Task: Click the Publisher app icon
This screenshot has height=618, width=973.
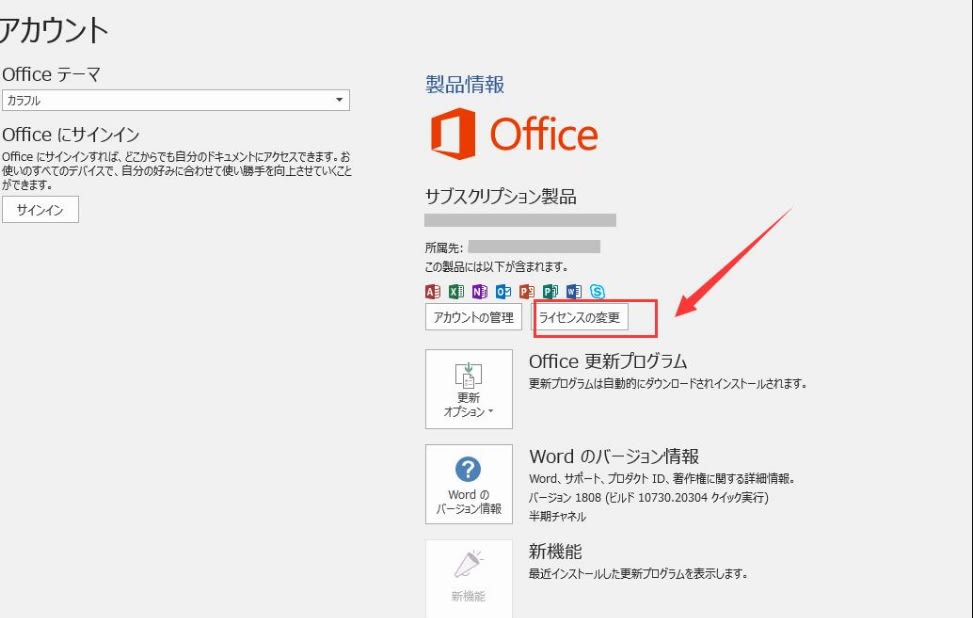Action: tap(550, 291)
